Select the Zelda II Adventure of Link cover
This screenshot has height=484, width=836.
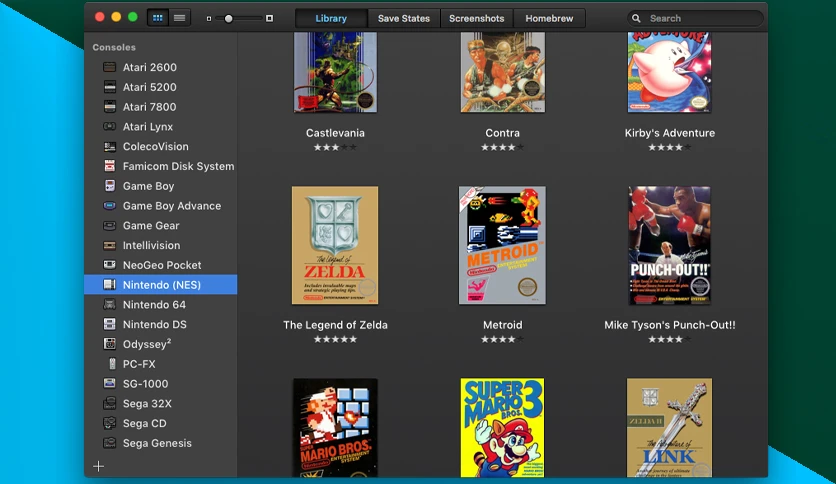point(670,427)
